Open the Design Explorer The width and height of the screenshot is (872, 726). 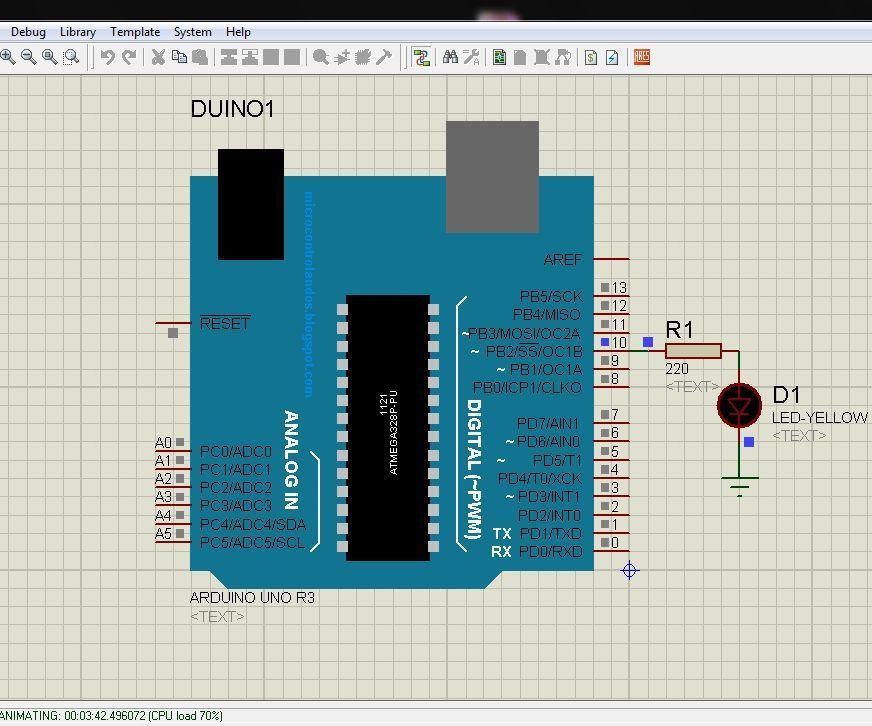(x=499, y=57)
